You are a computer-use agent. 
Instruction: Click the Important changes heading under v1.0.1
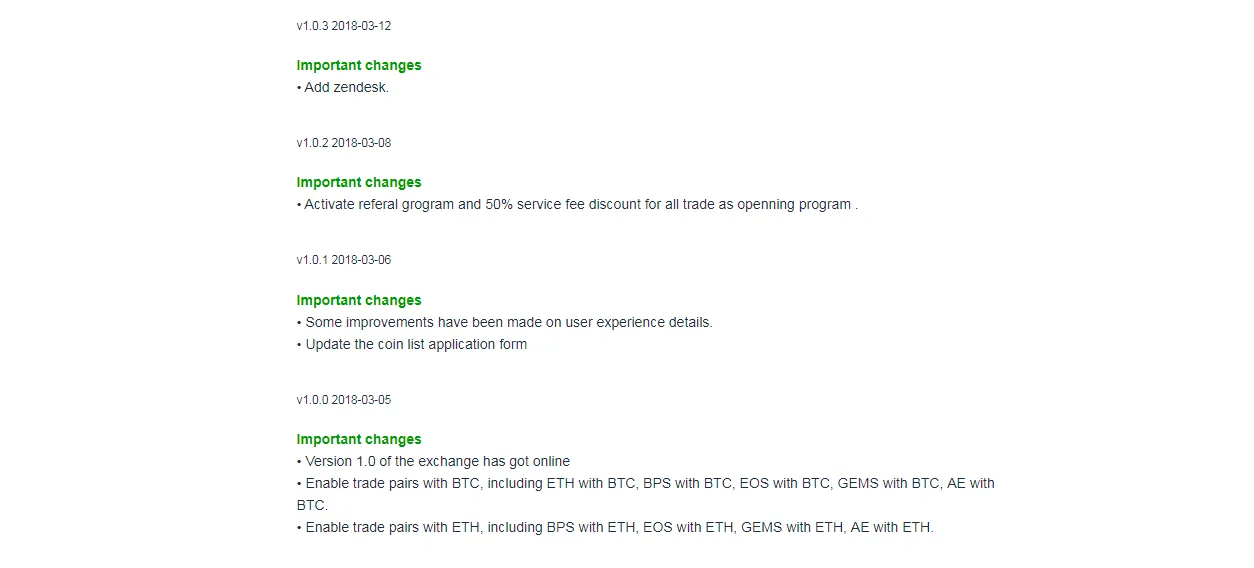359,300
